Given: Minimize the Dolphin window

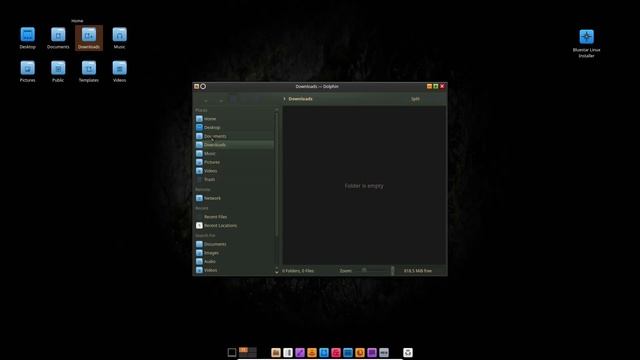Looking at the screenshot, I should point(429,87).
